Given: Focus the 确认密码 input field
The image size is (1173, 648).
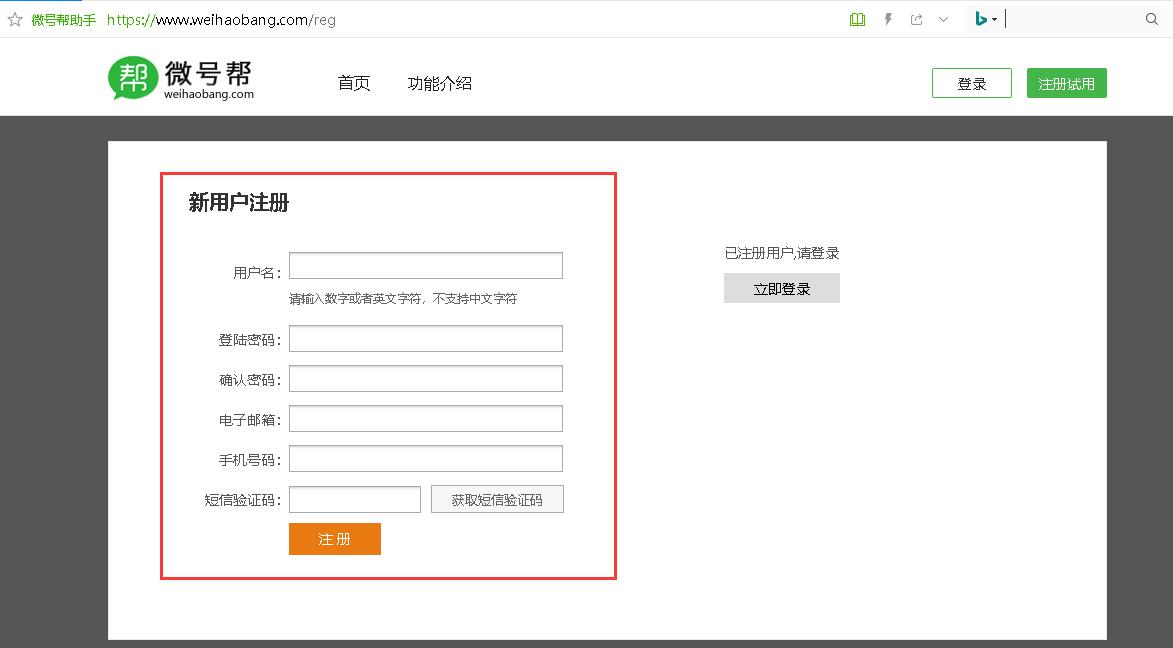Looking at the screenshot, I should [x=426, y=379].
